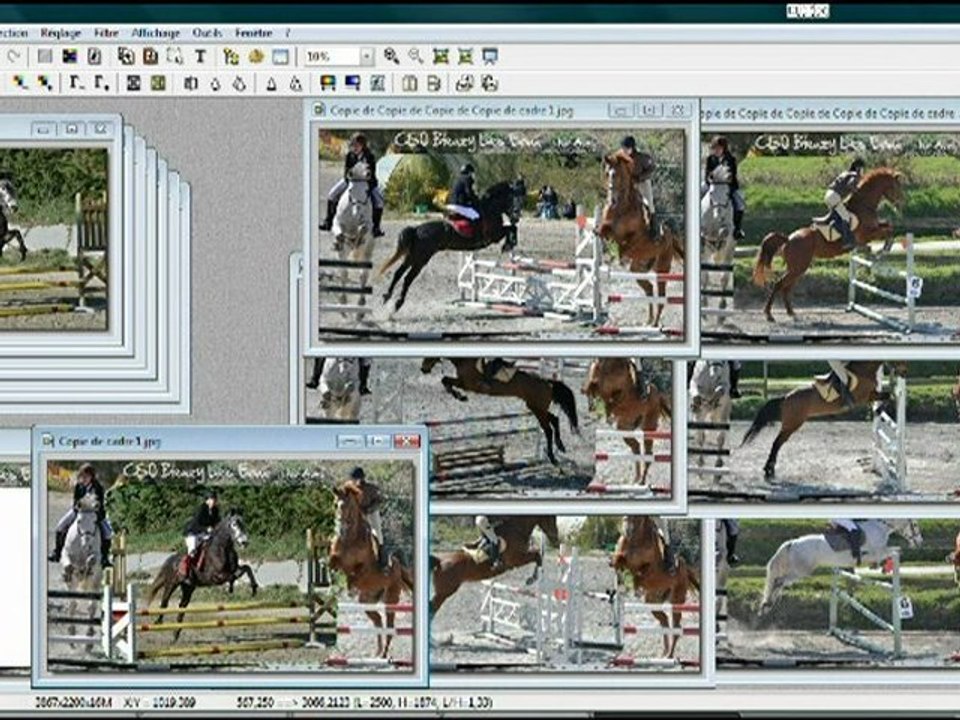This screenshot has height=720, width=960.
Task: Flip image horizontally icon
Action: tap(410, 83)
